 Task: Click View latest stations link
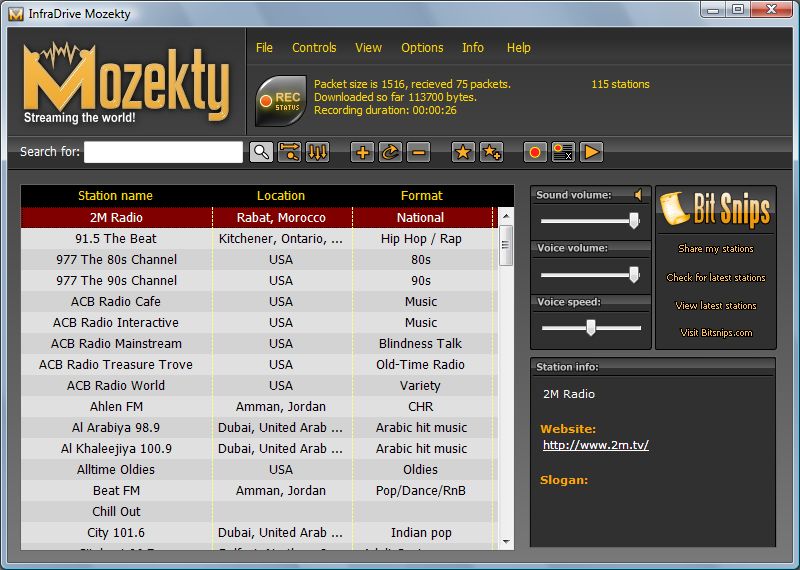716,305
